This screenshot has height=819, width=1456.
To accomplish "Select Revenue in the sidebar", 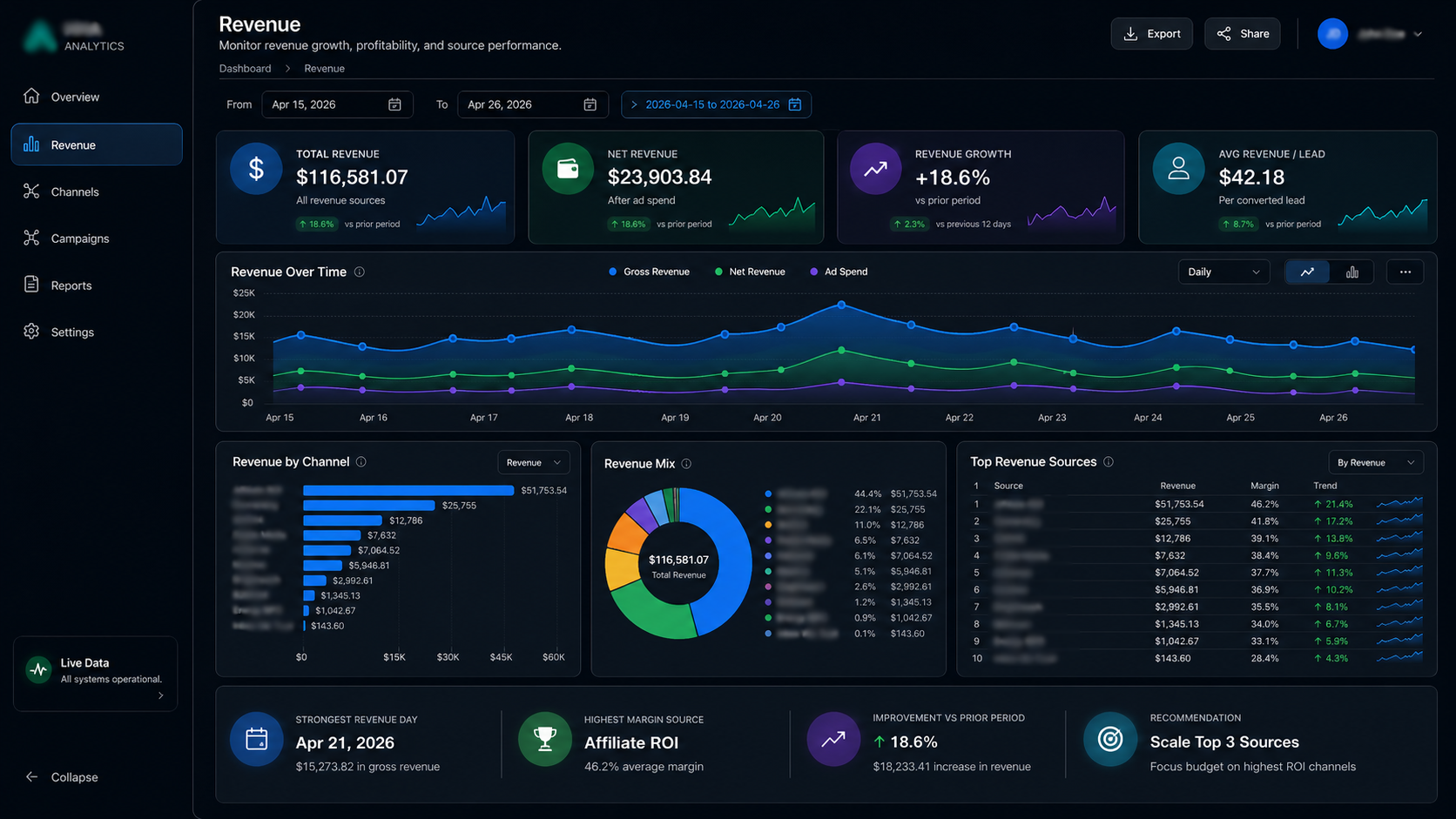I will click(x=97, y=144).
